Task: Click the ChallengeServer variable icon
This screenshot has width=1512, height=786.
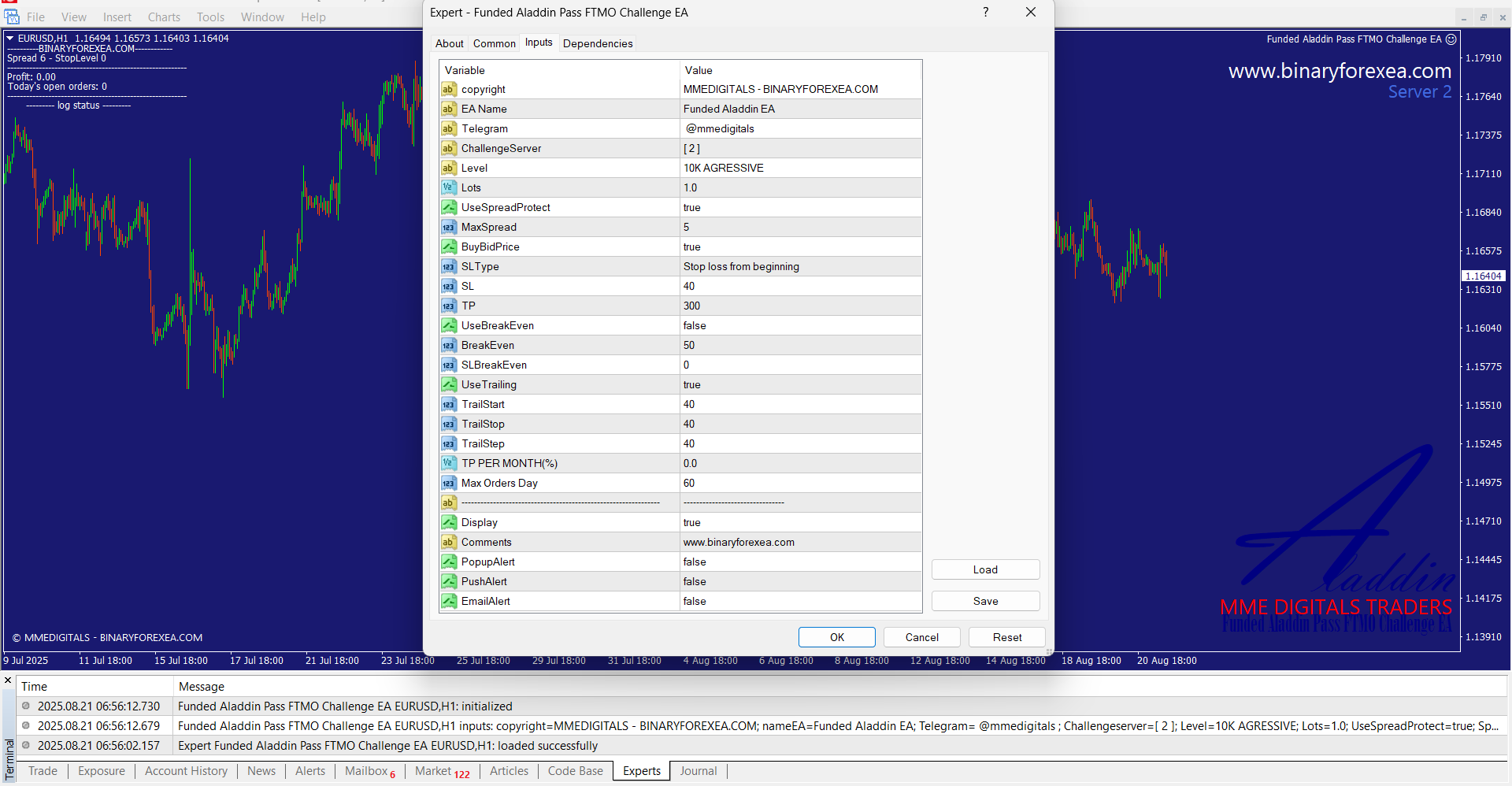Action: (449, 149)
